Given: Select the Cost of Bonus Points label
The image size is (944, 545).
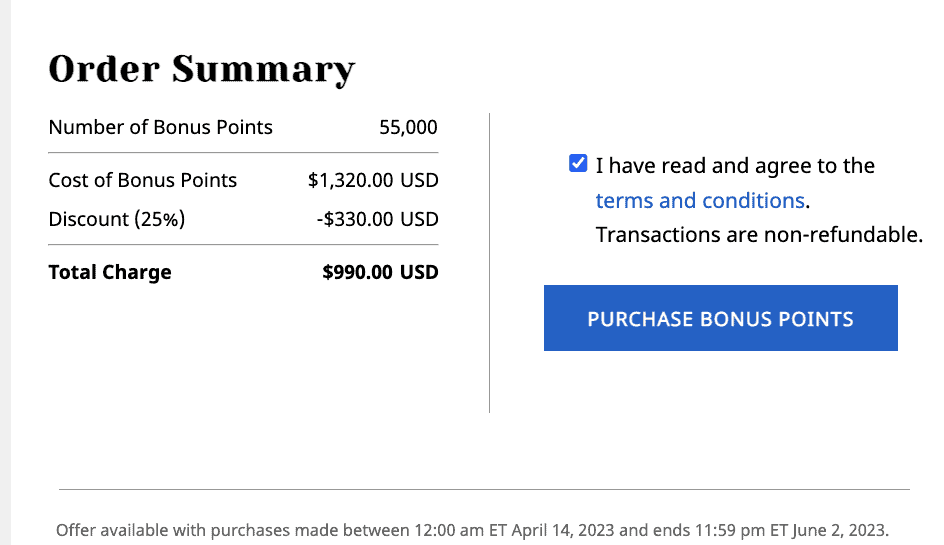Looking at the screenshot, I should [x=142, y=180].
